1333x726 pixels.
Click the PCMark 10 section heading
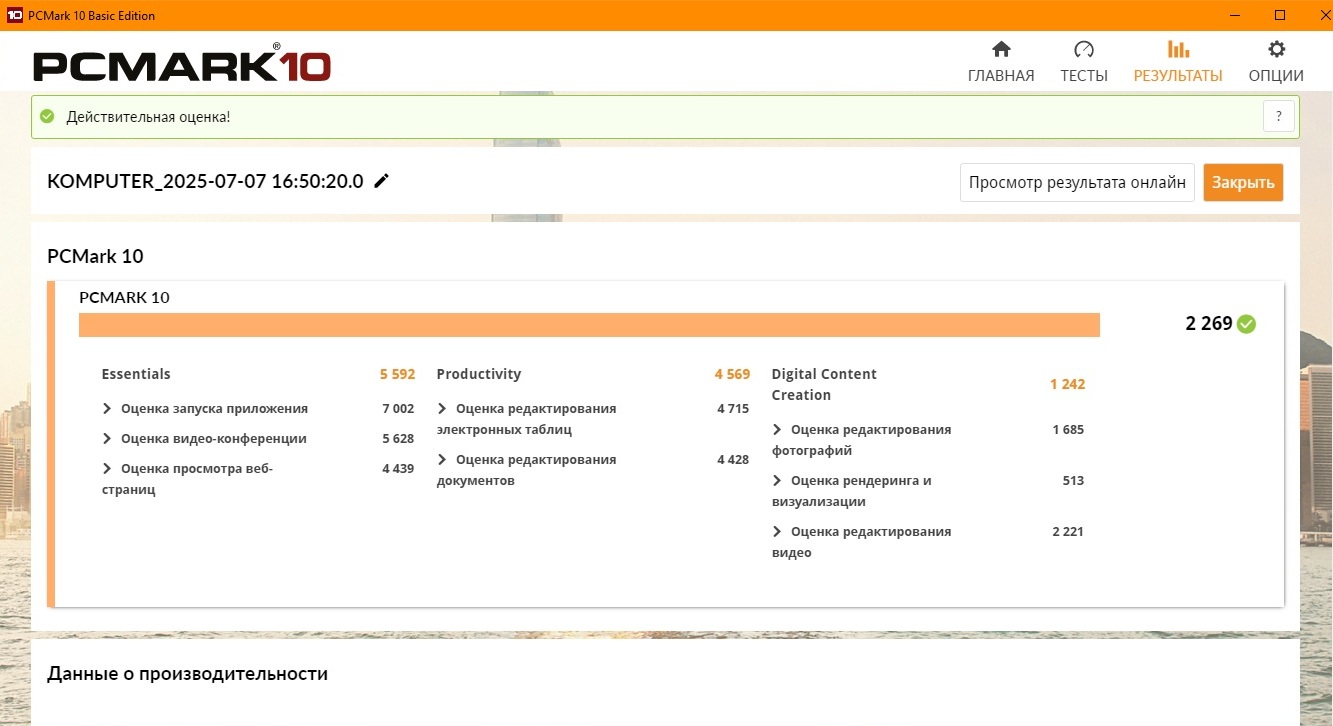tap(95, 256)
